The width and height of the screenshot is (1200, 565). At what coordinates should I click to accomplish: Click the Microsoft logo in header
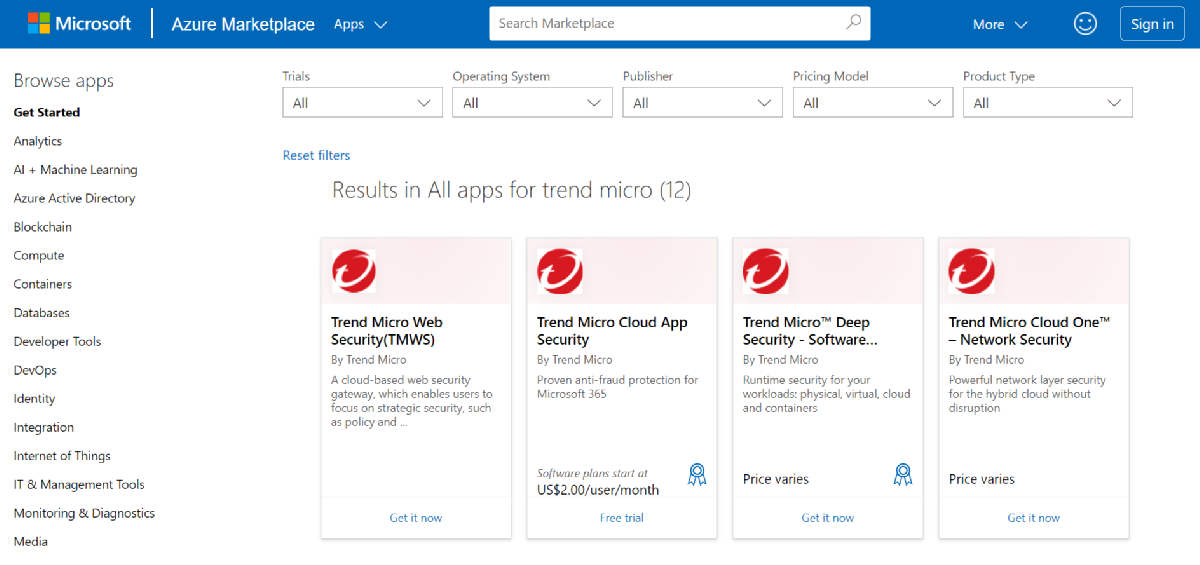79,24
